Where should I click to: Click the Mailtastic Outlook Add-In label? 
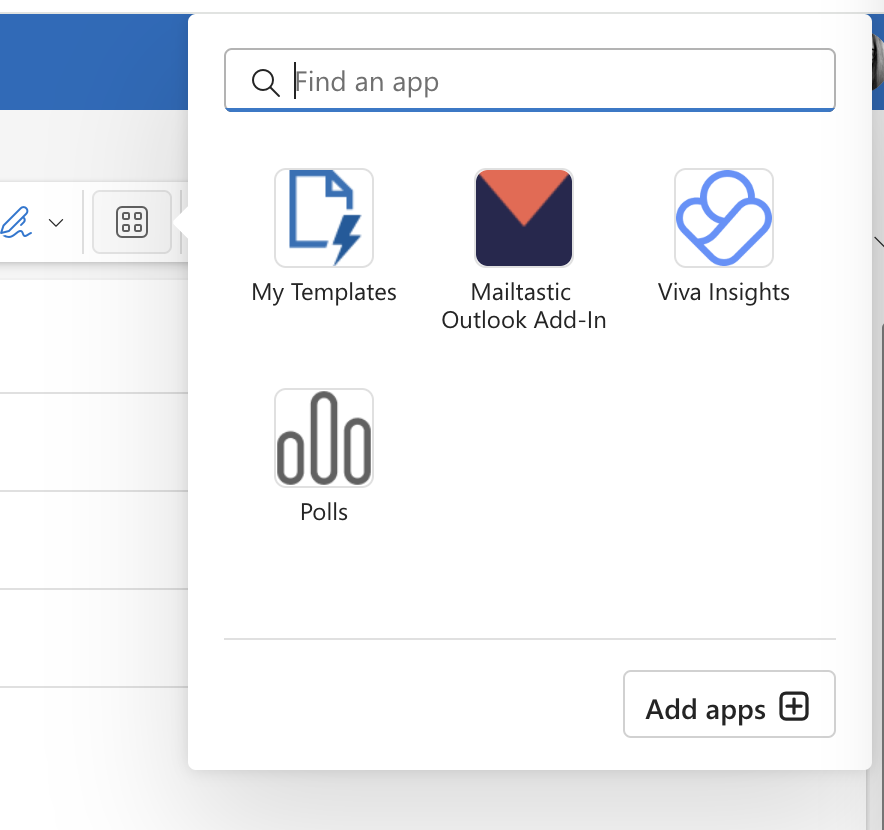(x=524, y=306)
